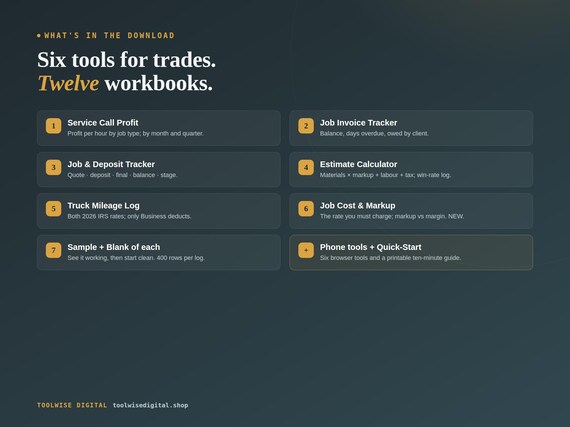Click 'Both 2026 IRS rates' description
Screen dimensions: 570x427
tap(129, 216)
